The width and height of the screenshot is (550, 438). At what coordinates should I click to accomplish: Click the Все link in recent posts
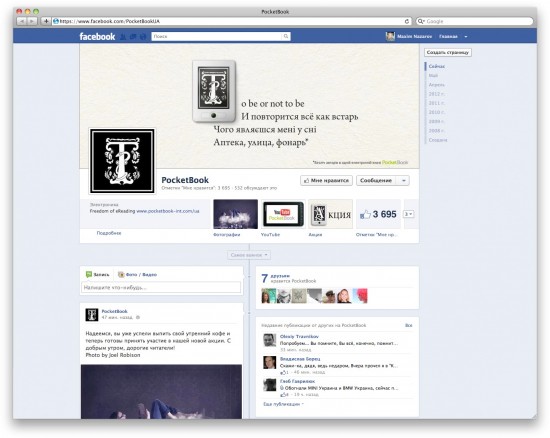[x=409, y=325]
